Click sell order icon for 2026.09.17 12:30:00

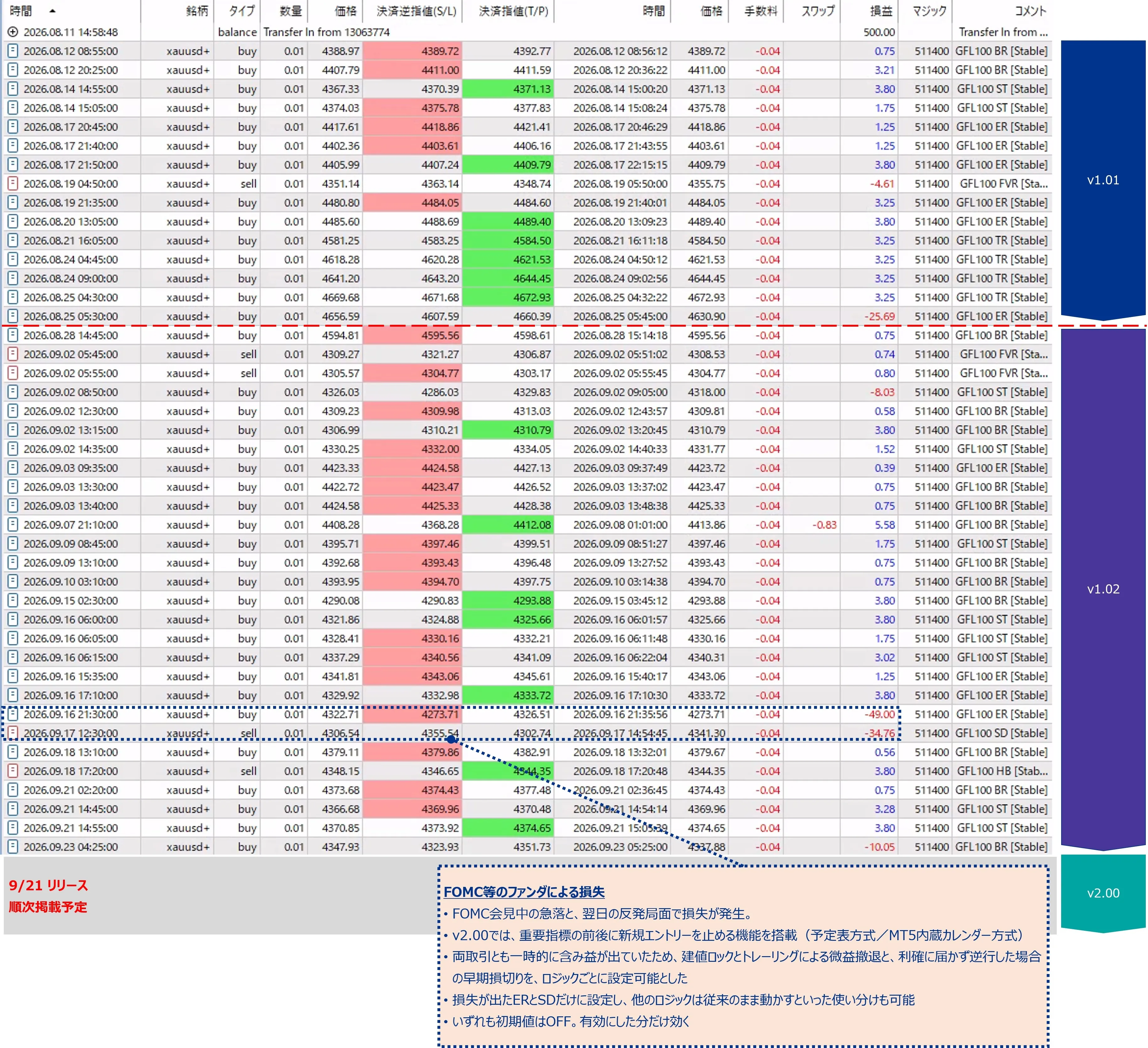13,733
